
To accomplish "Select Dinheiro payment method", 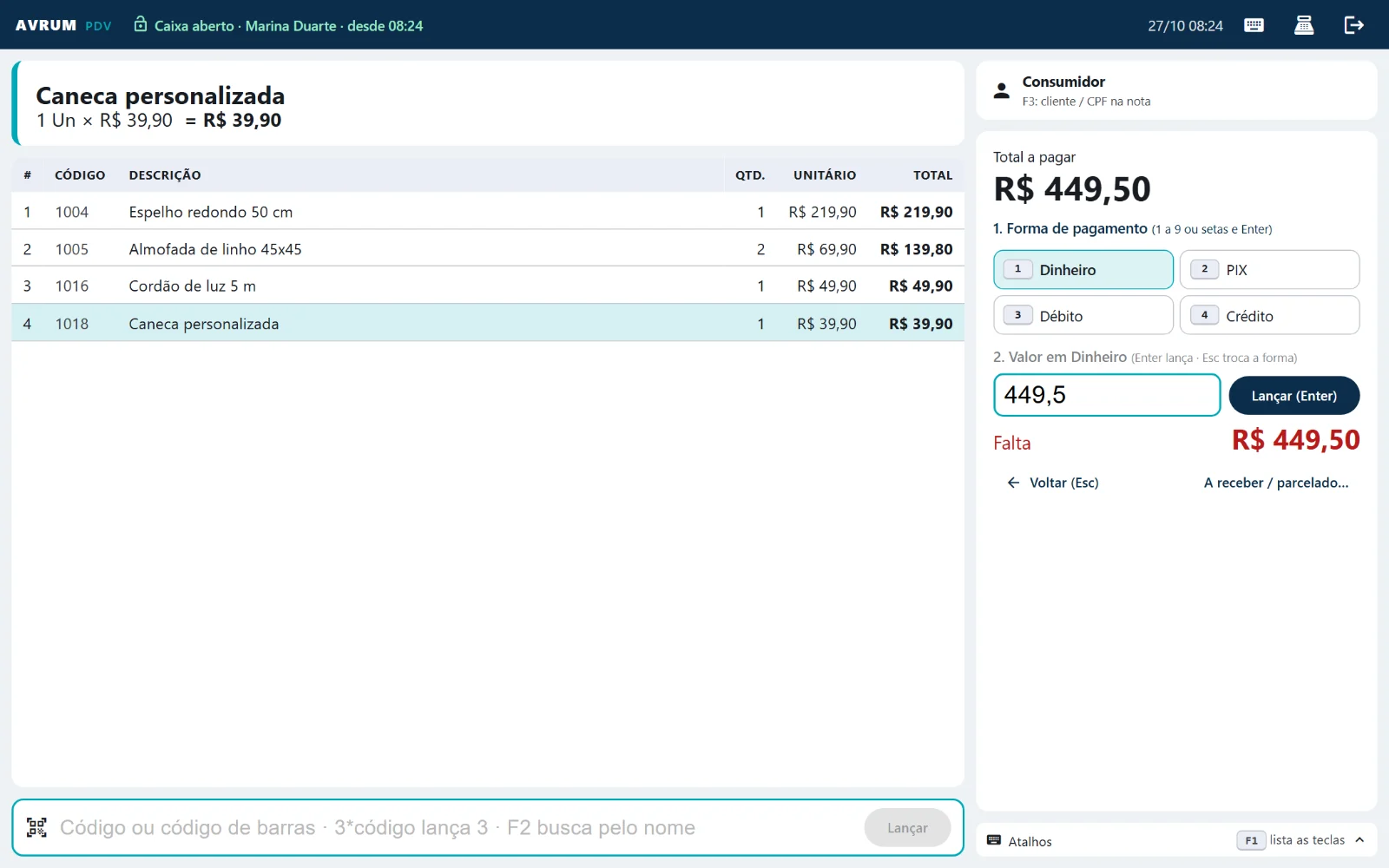I will pyautogui.click(x=1083, y=270).
